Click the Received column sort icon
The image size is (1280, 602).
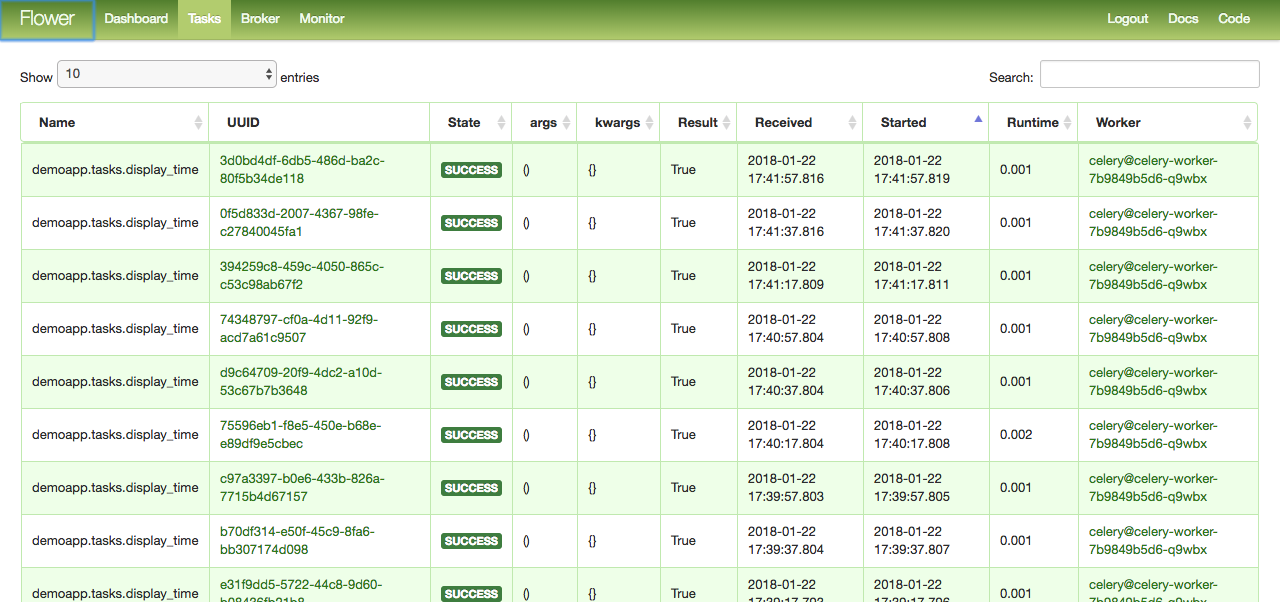point(851,122)
